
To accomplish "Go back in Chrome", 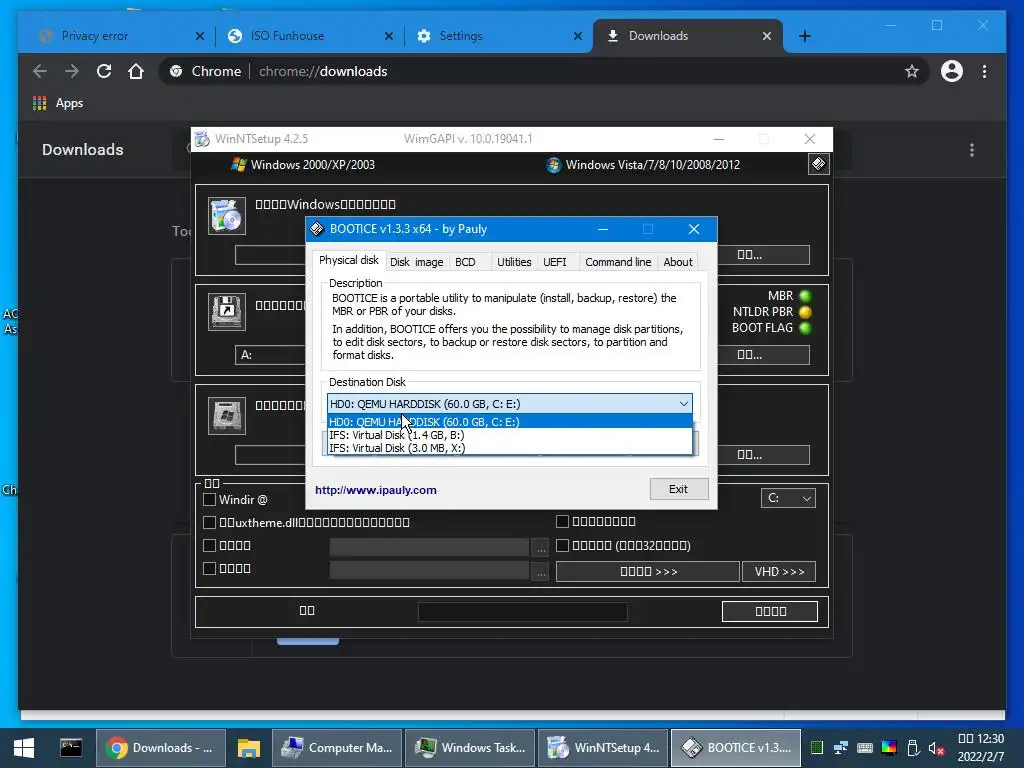I will (40, 71).
